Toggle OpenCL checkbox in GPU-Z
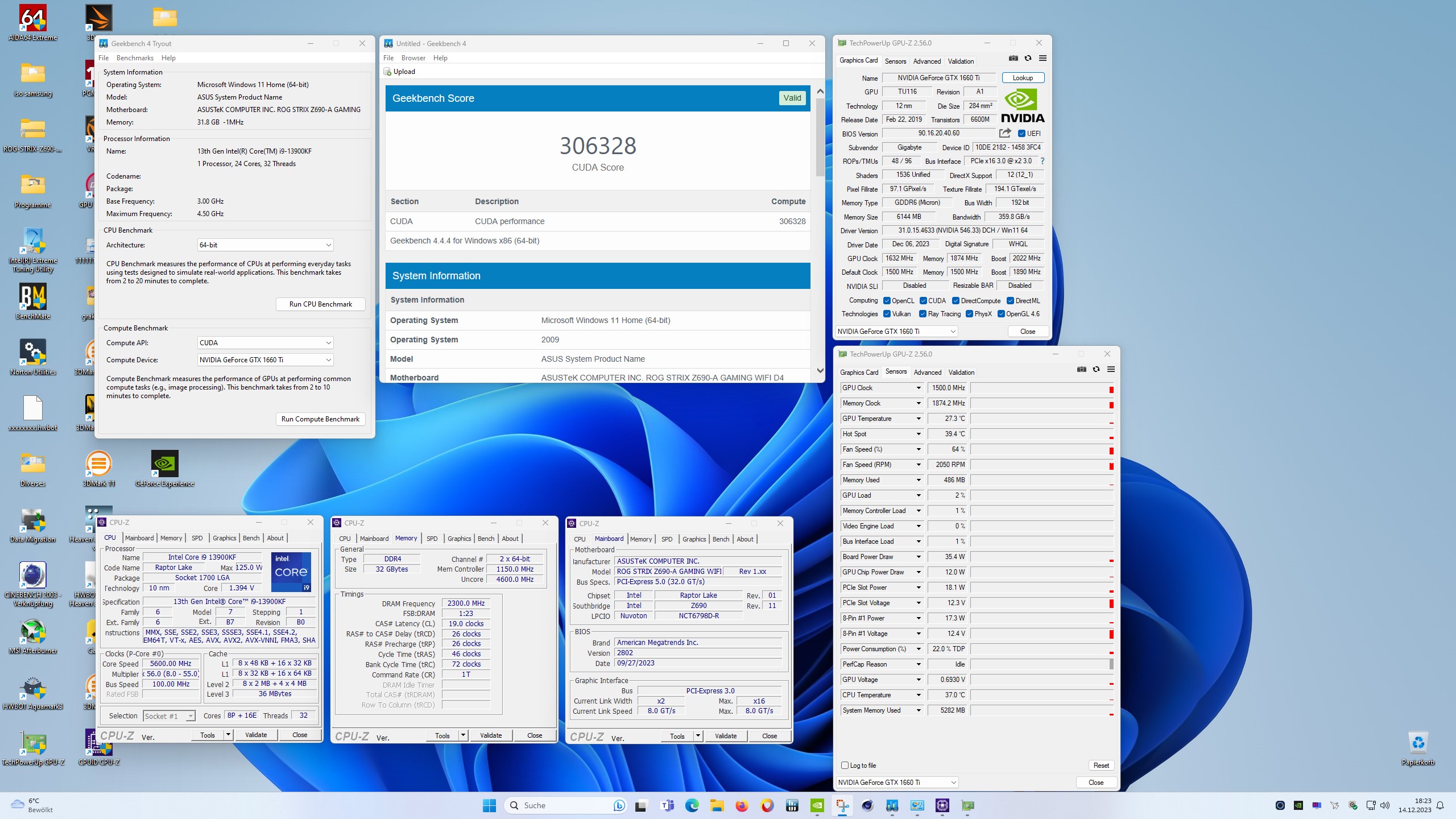Viewport: 1456px width, 819px height. click(887, 301)
